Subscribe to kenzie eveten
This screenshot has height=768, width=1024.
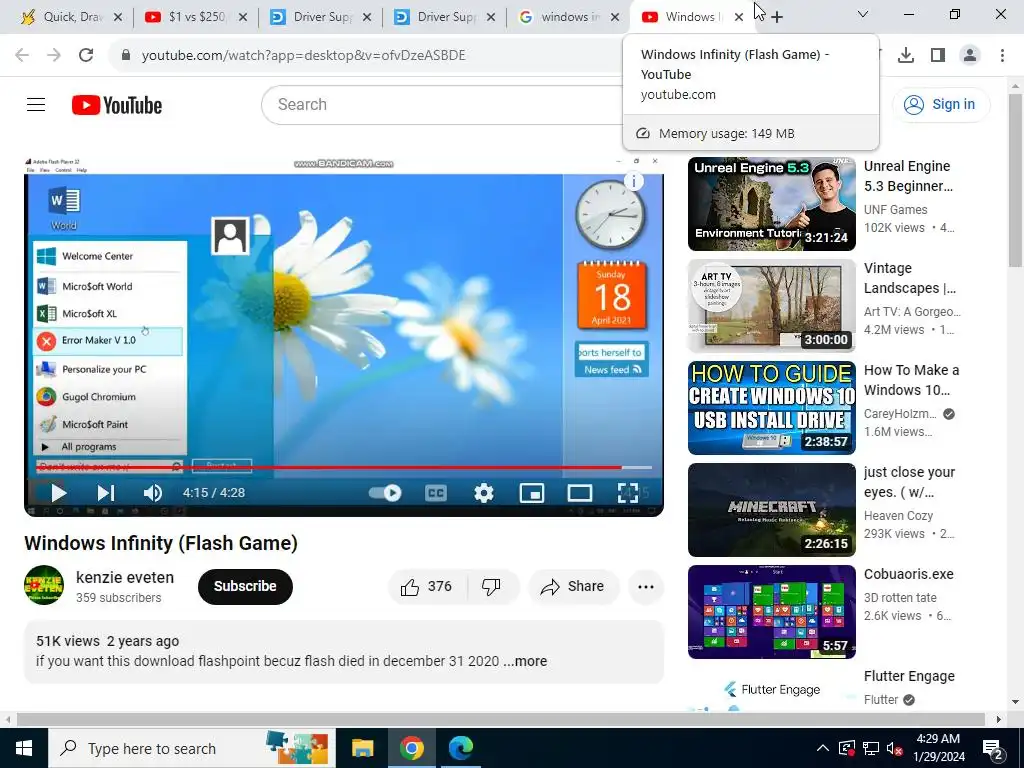(245, 586)
